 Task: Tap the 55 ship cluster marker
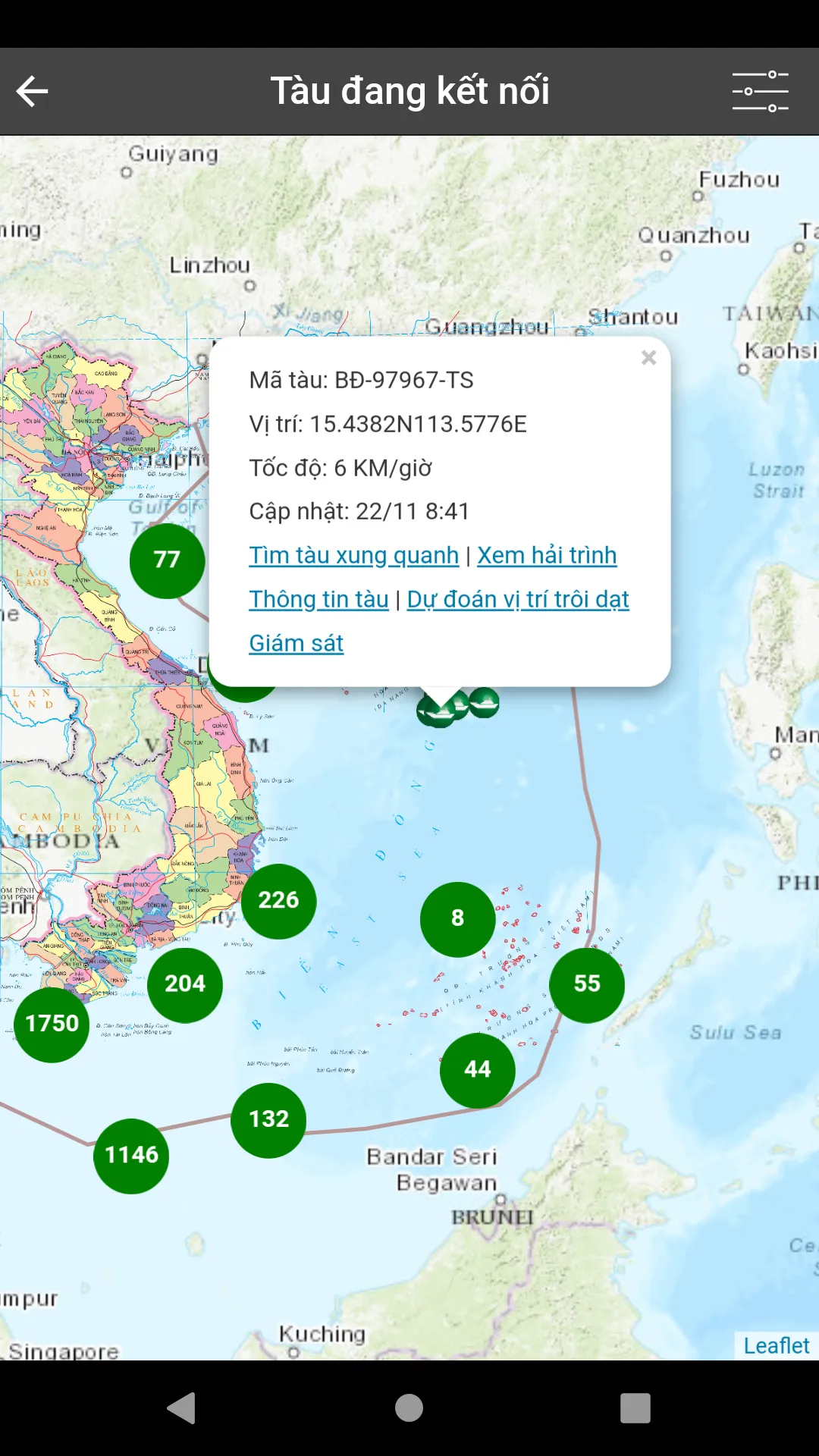(587, 984)
